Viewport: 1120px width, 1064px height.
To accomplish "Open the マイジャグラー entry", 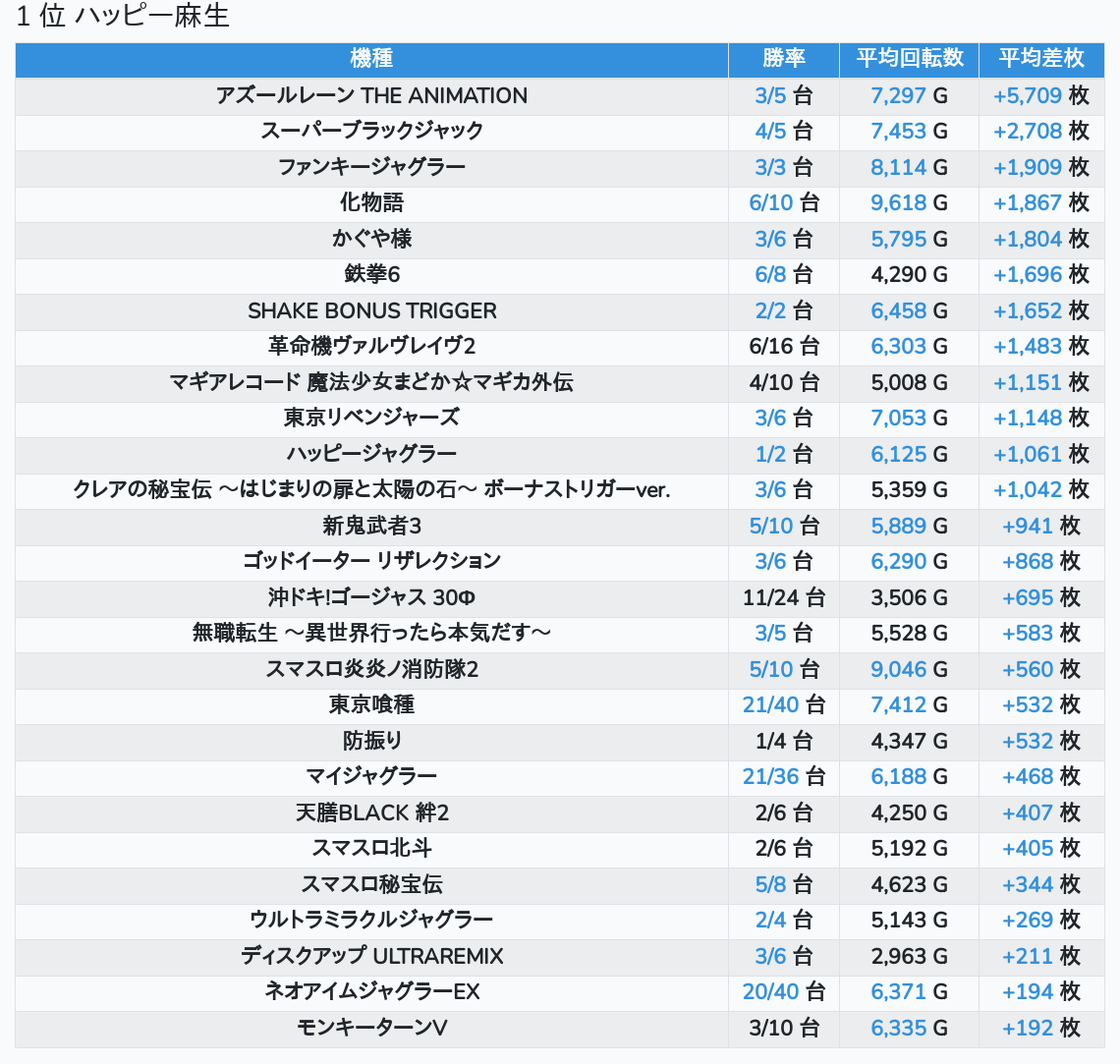I will coord(371,776).
